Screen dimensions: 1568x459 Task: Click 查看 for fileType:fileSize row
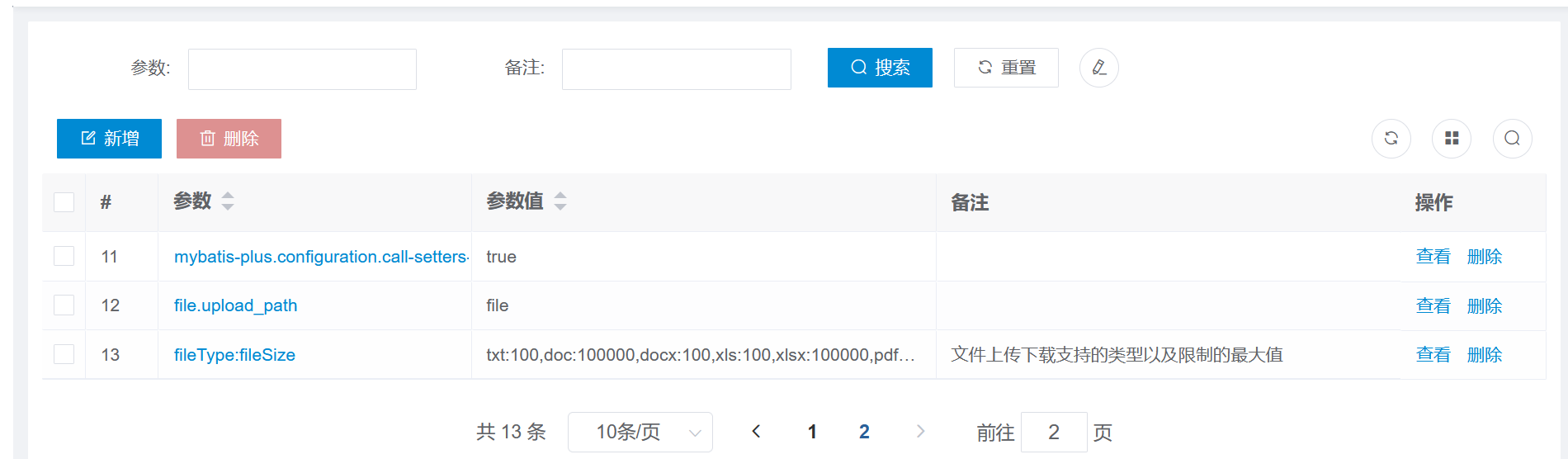coord(1433,355)
